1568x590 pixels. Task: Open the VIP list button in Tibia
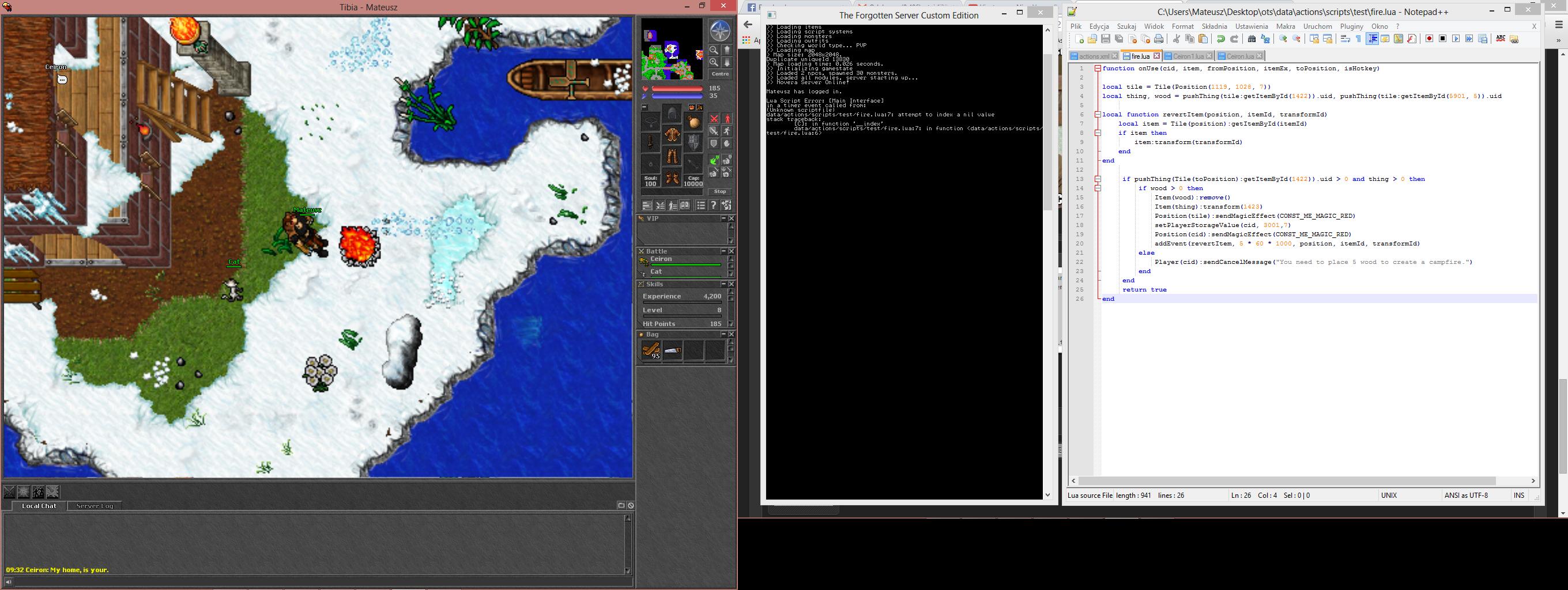(673, 206)
